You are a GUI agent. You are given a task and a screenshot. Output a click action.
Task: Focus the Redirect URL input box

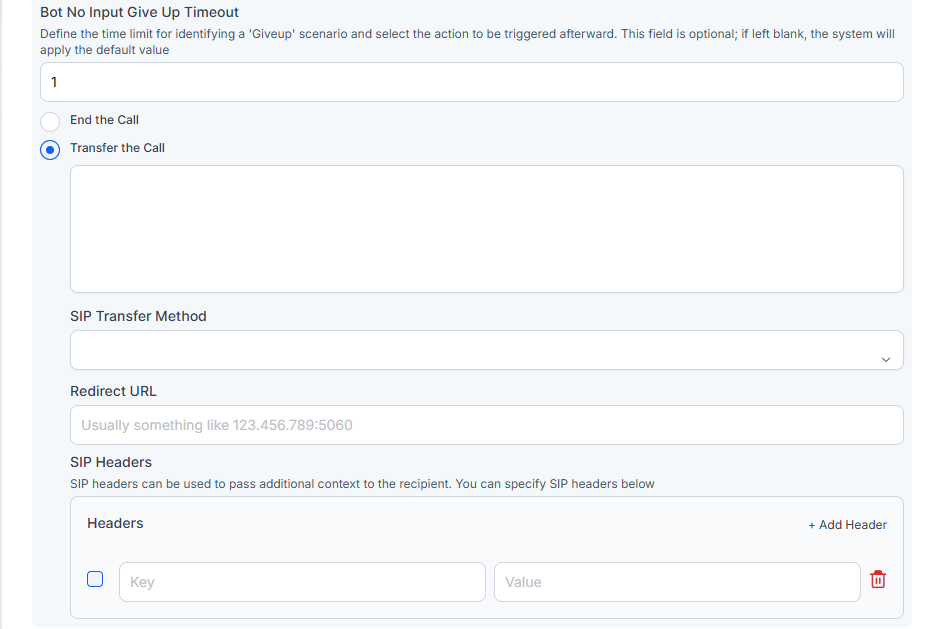click(486, 425)
